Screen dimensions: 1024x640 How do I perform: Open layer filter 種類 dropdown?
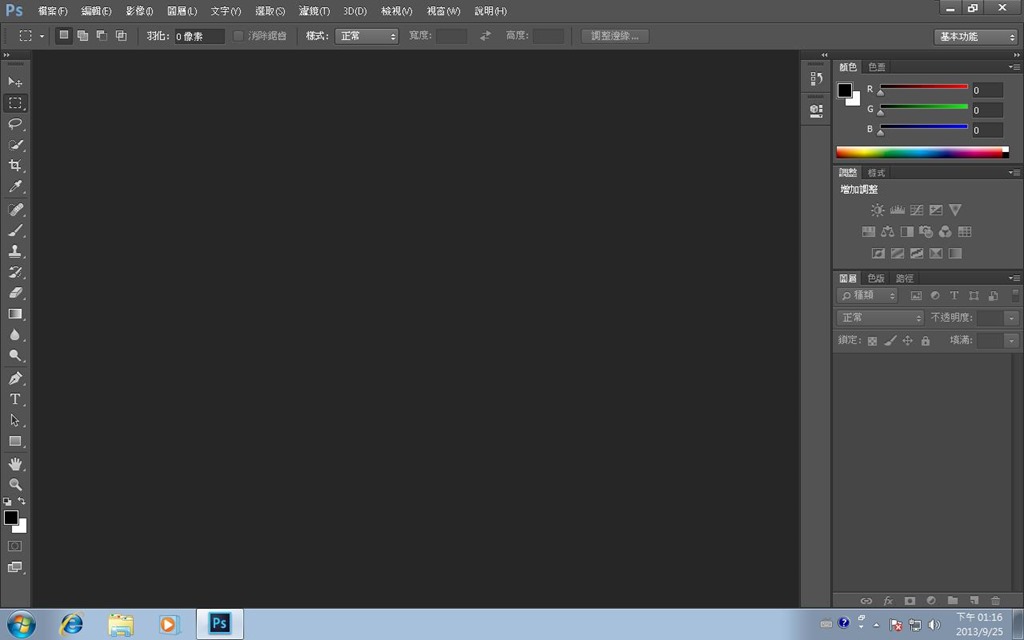click(x=867, y=296)
